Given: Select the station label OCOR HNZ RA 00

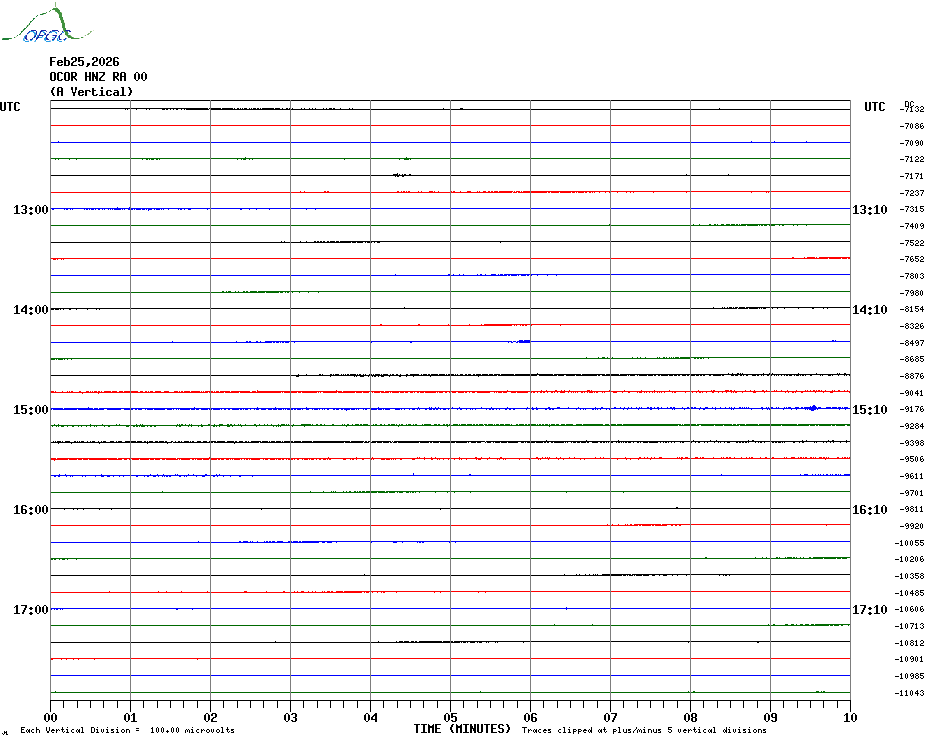Looking at the screenshot, I should (x=98, y=77).
